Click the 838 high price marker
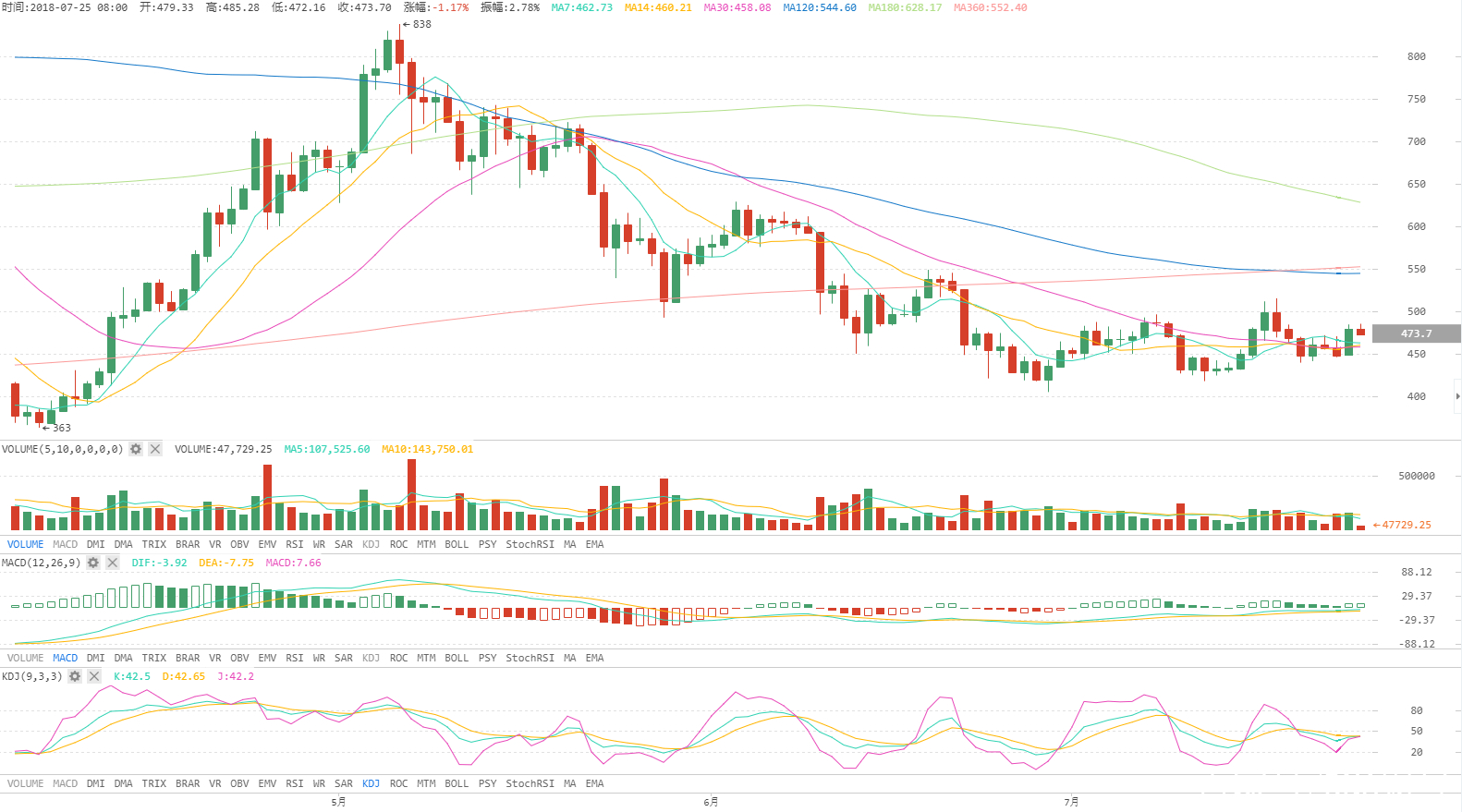This screenshot has width=1462, height=812. 417,24
